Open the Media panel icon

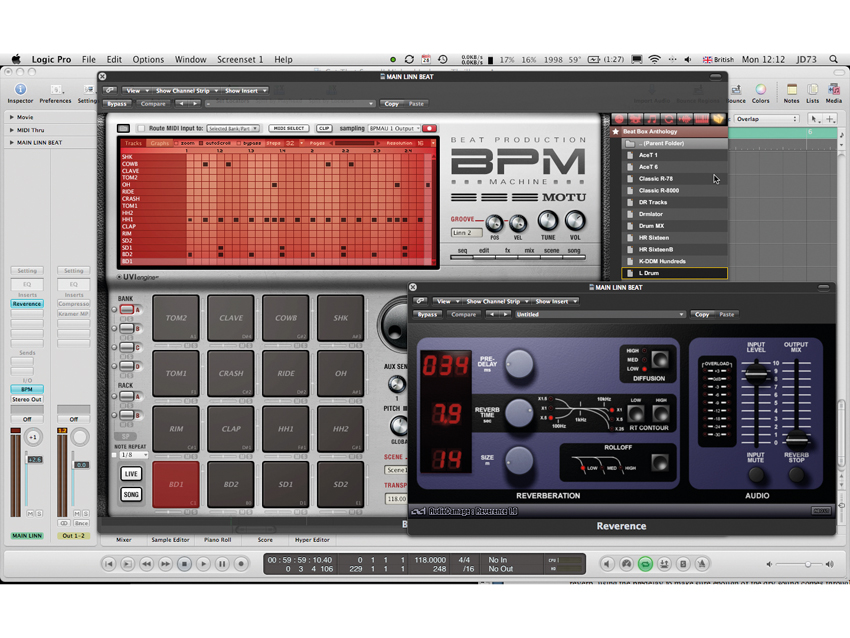[x=833, y=89]
